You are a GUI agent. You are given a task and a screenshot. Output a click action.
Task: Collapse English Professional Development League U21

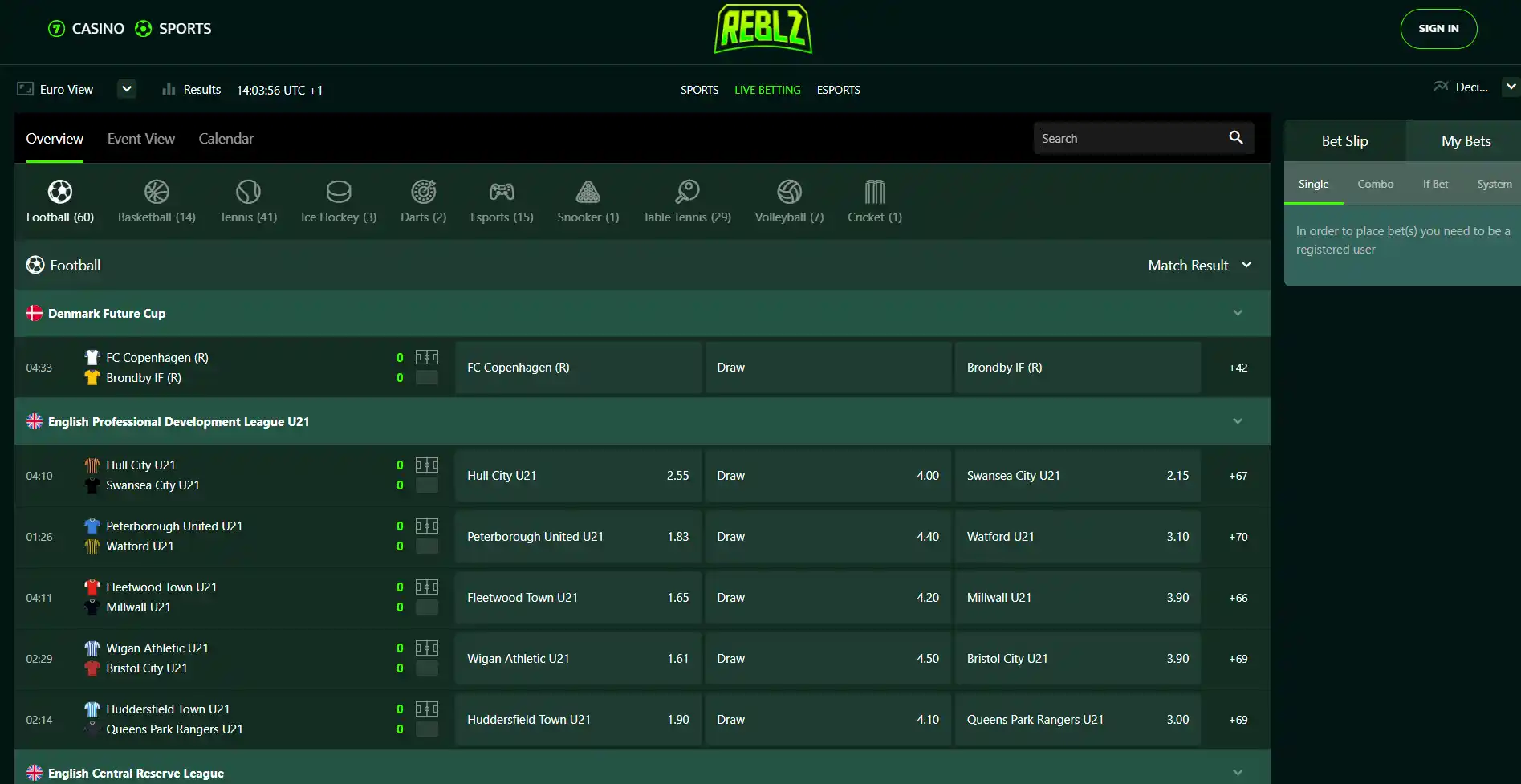(x=1238, y=421)
